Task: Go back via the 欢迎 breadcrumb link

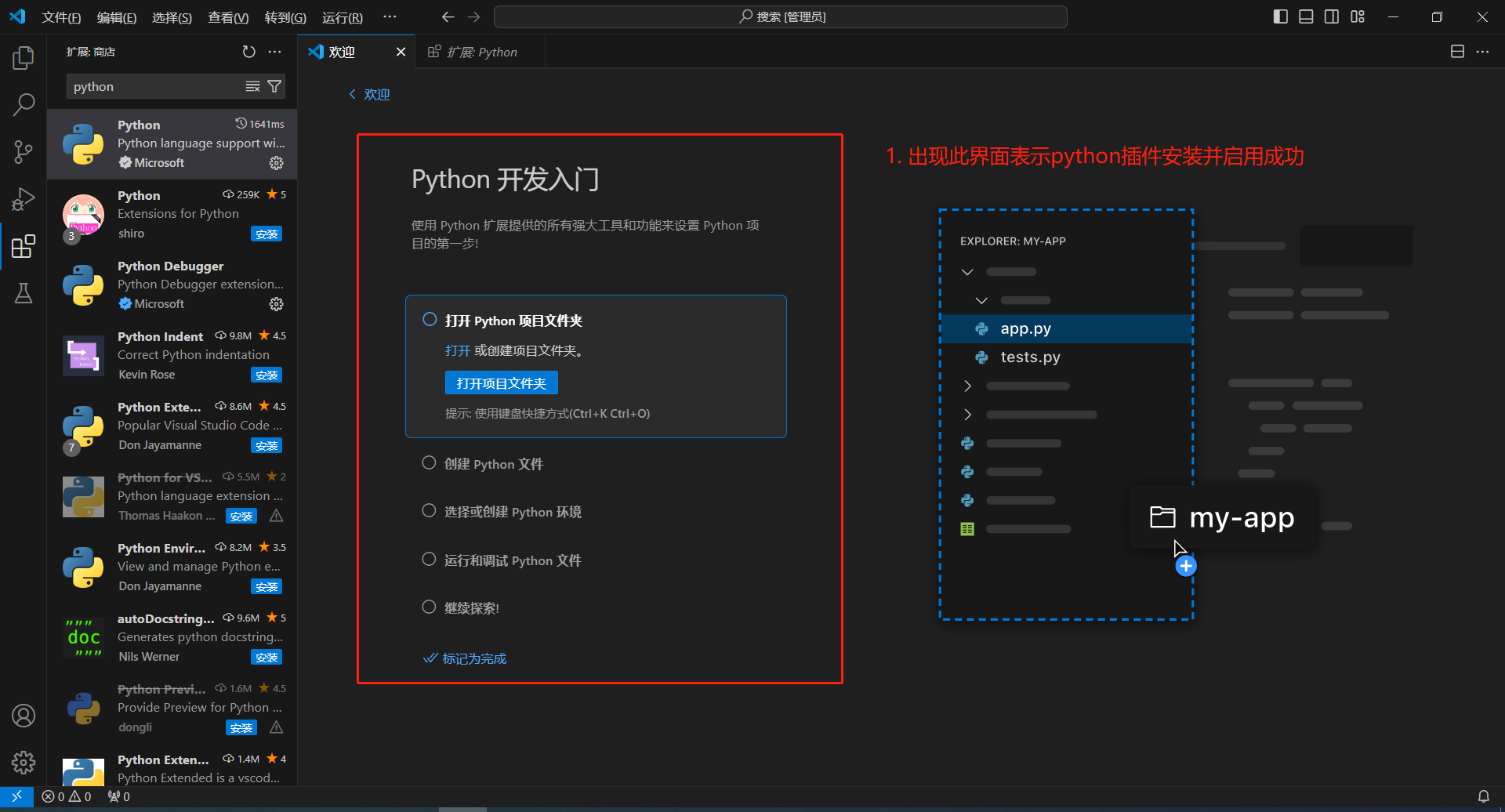Action: [369, 94]
